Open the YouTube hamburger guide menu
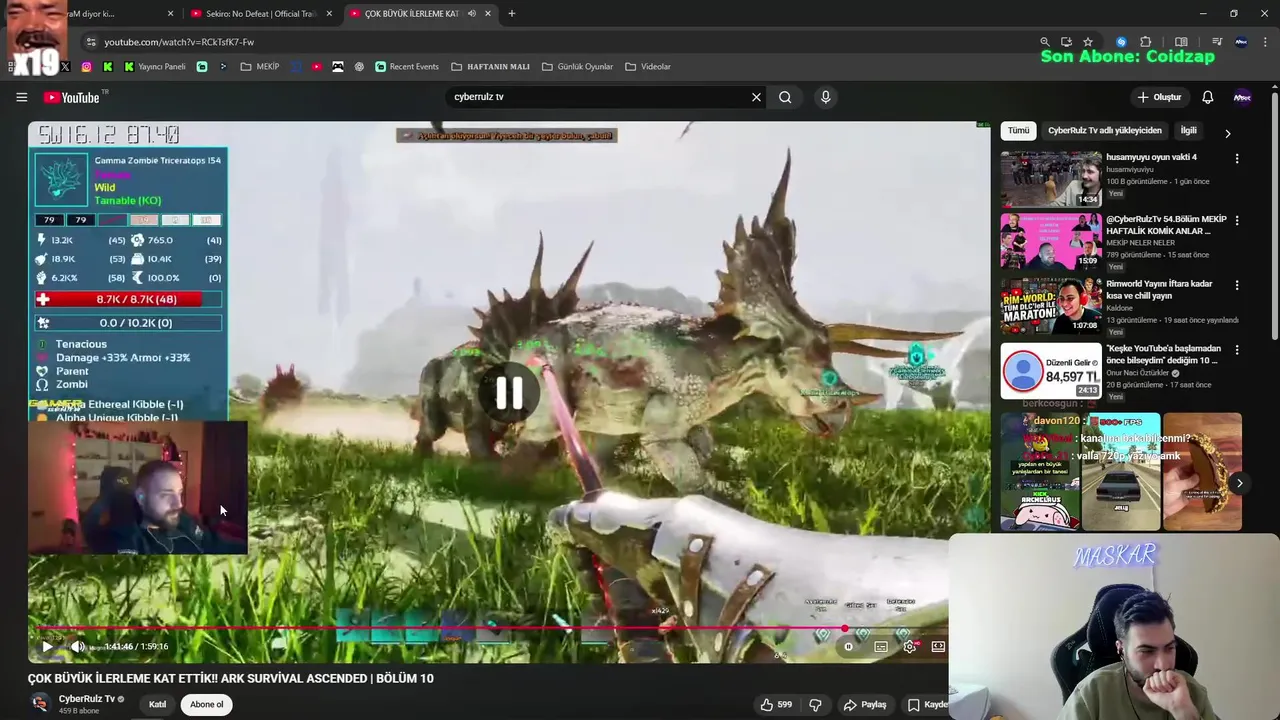 coord(21,97)
